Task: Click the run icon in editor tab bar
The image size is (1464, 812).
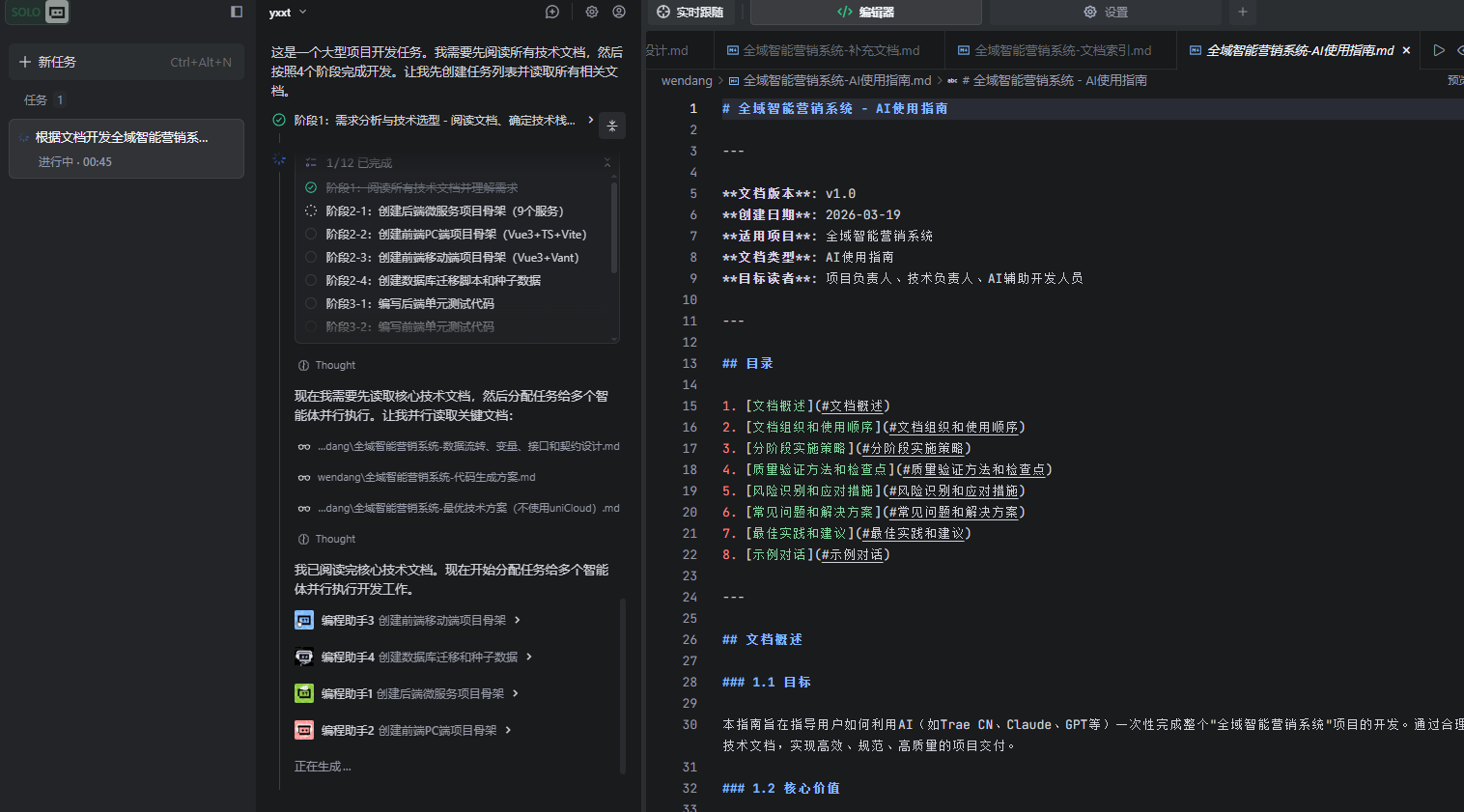Action: 1439,50
